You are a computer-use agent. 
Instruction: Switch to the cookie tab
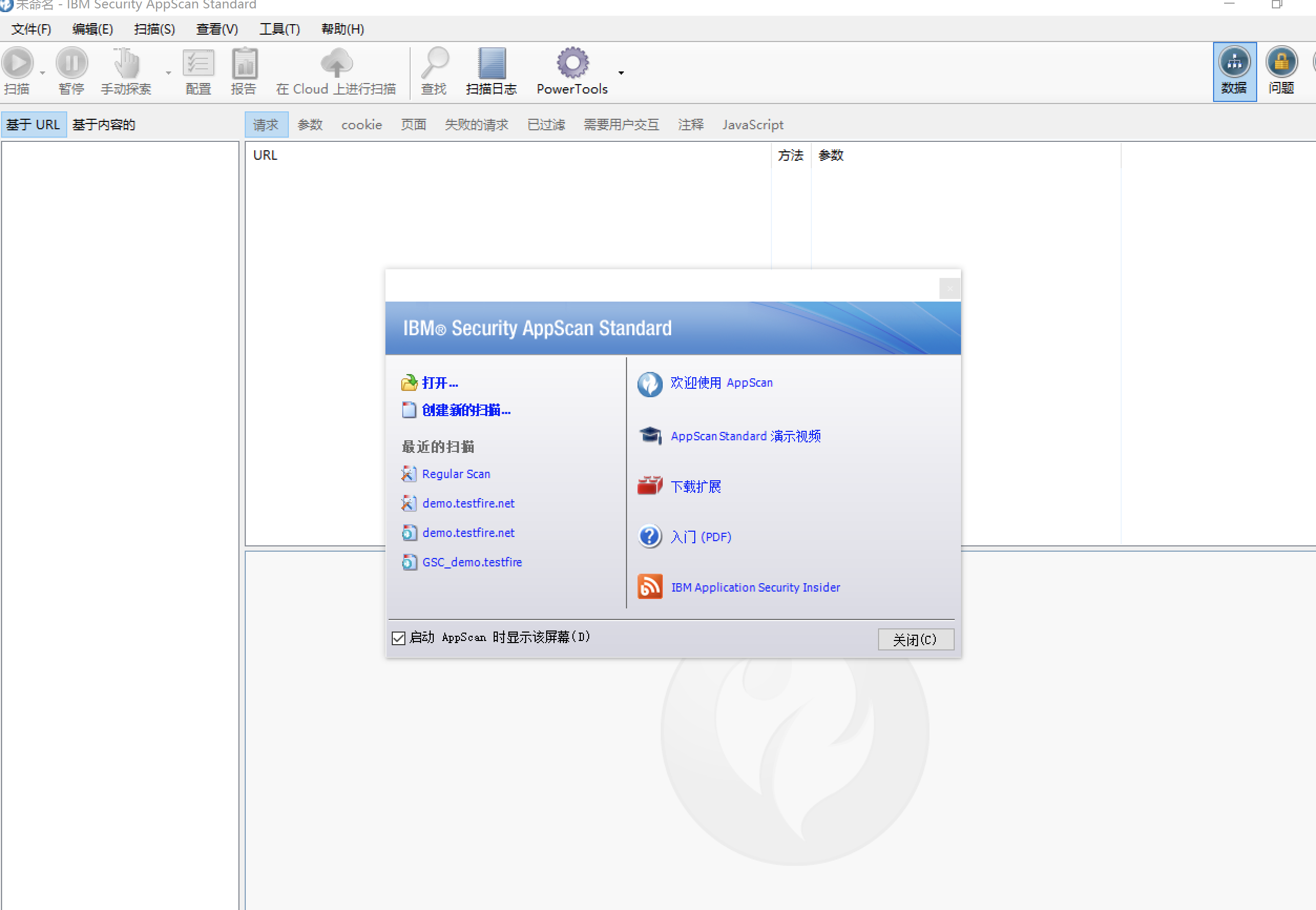(x=361, y=125)
